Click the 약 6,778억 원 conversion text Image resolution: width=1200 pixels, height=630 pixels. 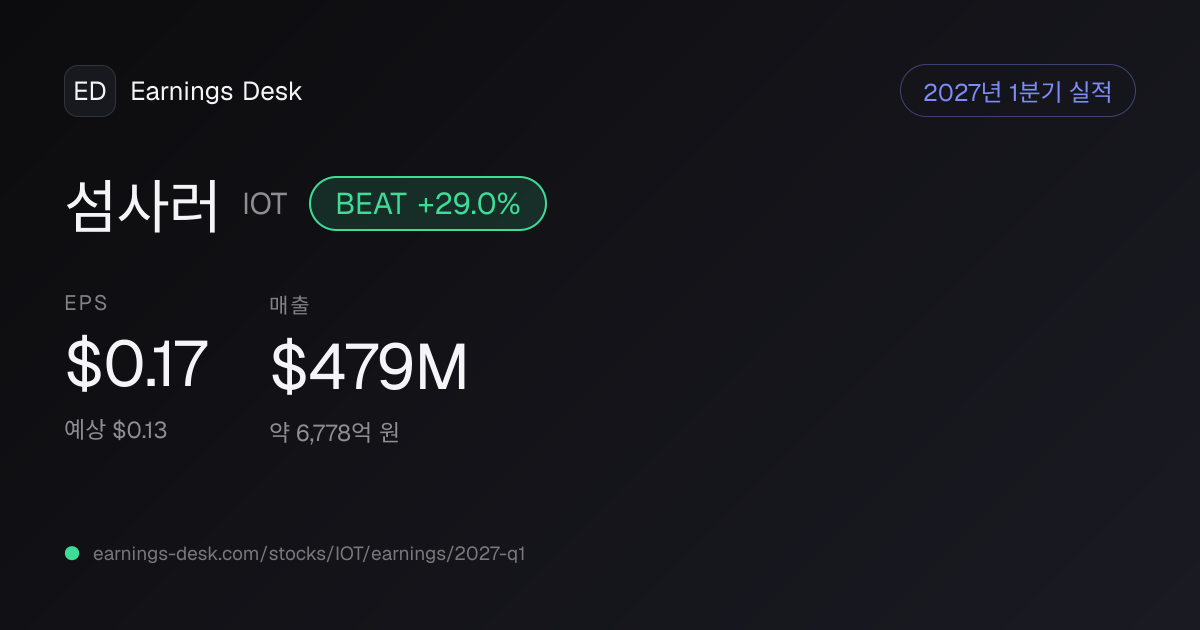[x=335, y=432]
